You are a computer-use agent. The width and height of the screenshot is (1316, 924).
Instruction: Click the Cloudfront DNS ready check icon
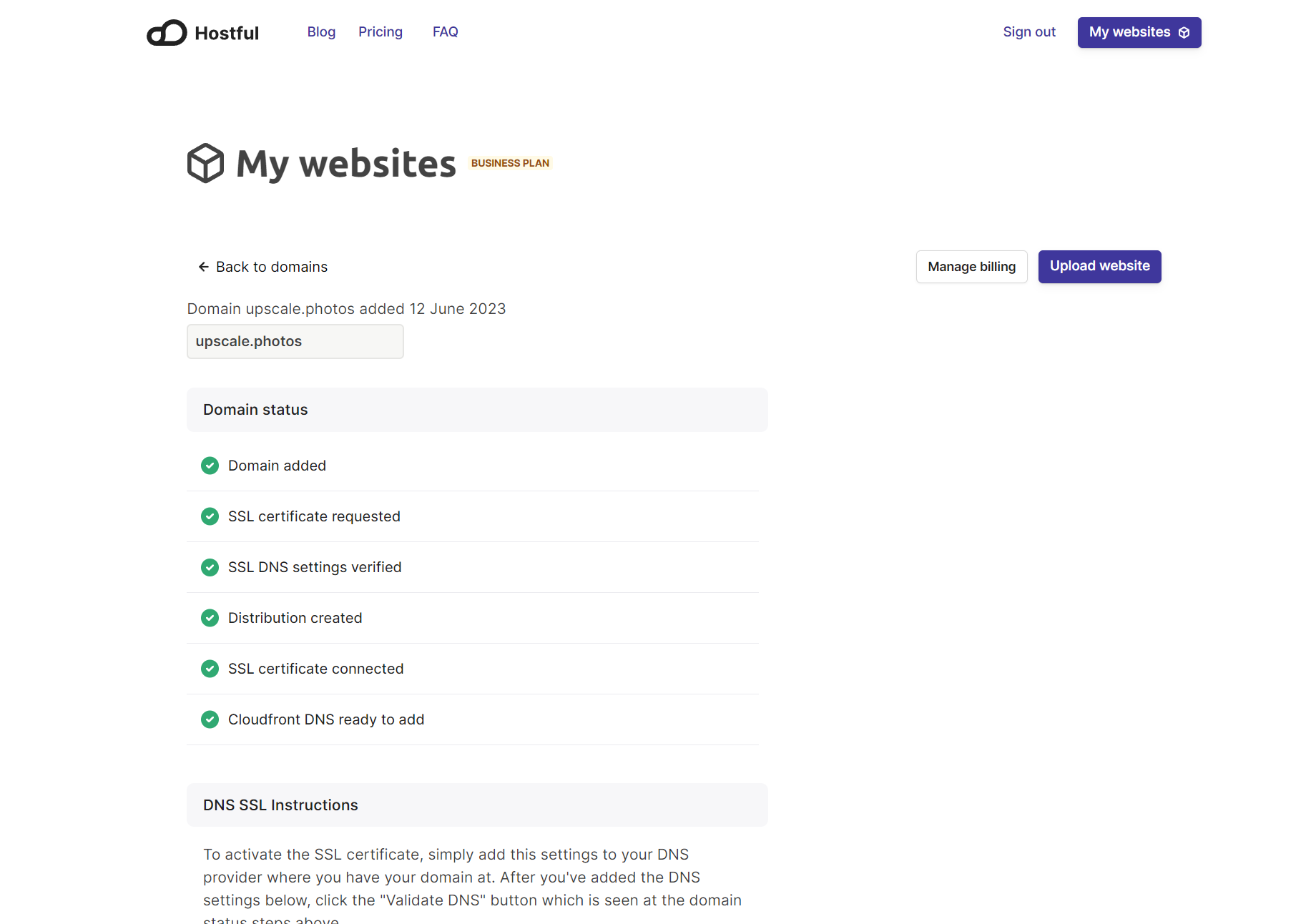[x=210, y=719]
